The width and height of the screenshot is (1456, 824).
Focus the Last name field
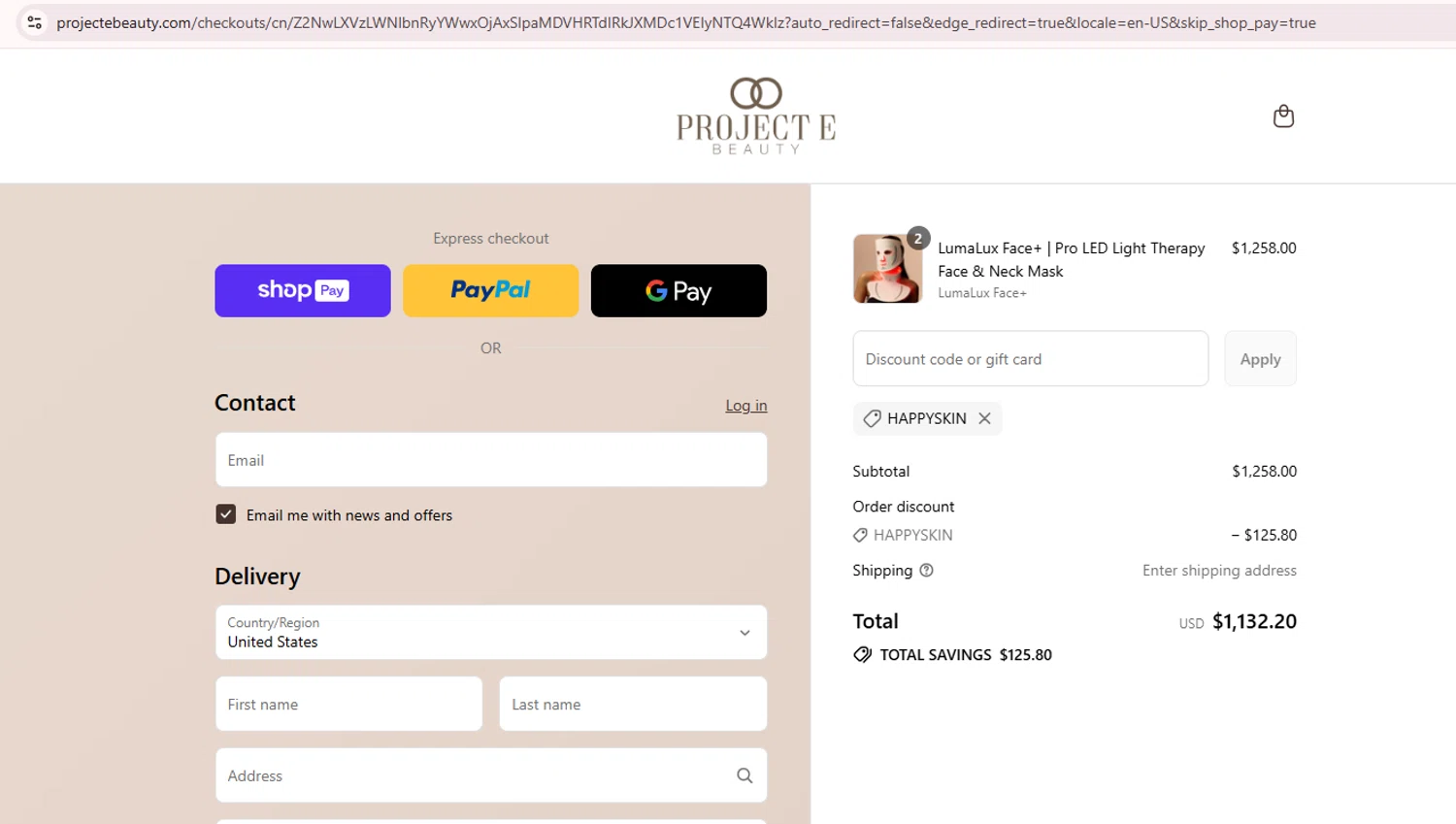point(633,705)
